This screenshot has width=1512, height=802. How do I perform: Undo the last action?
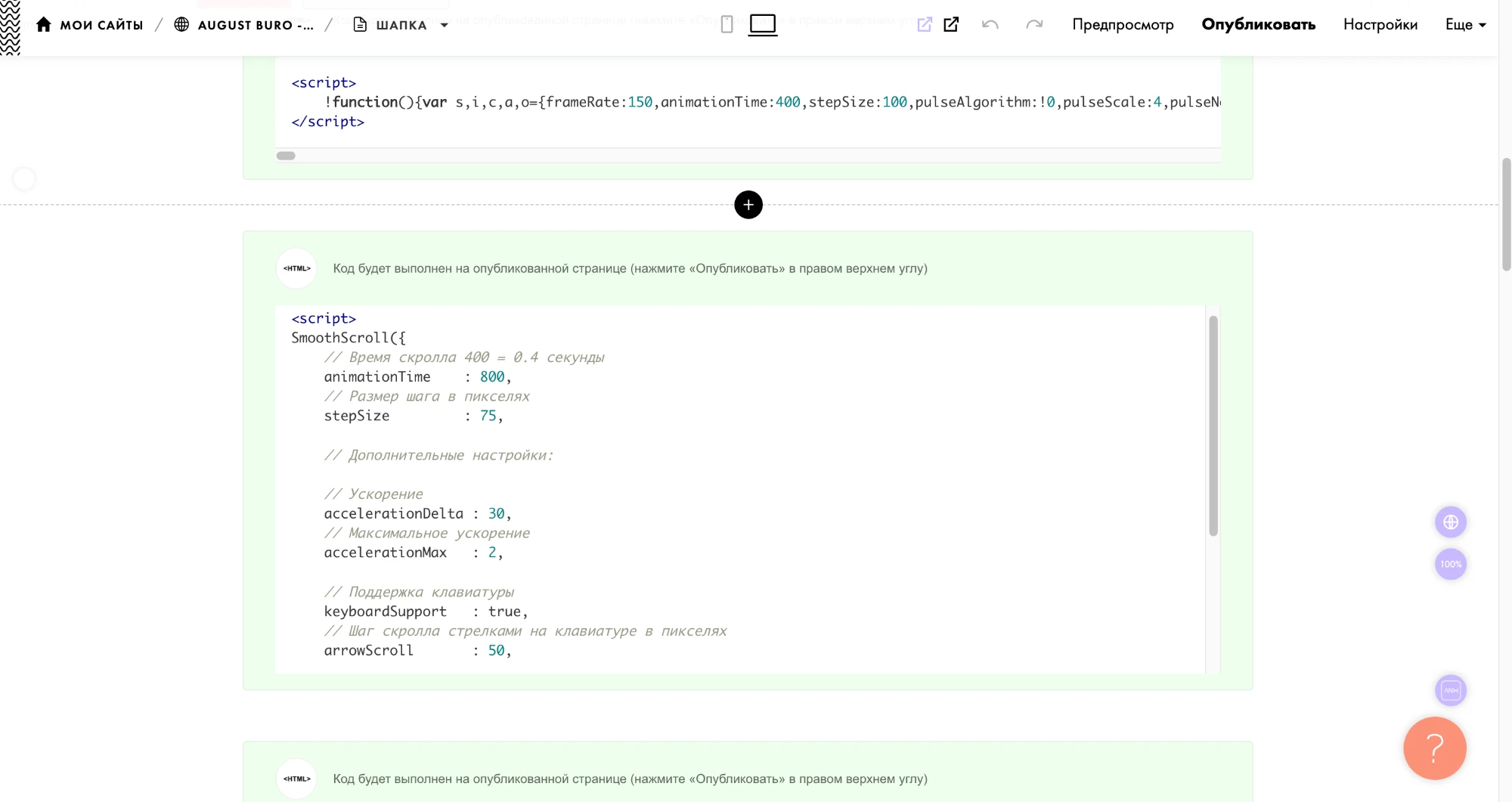tap(990, 25)
